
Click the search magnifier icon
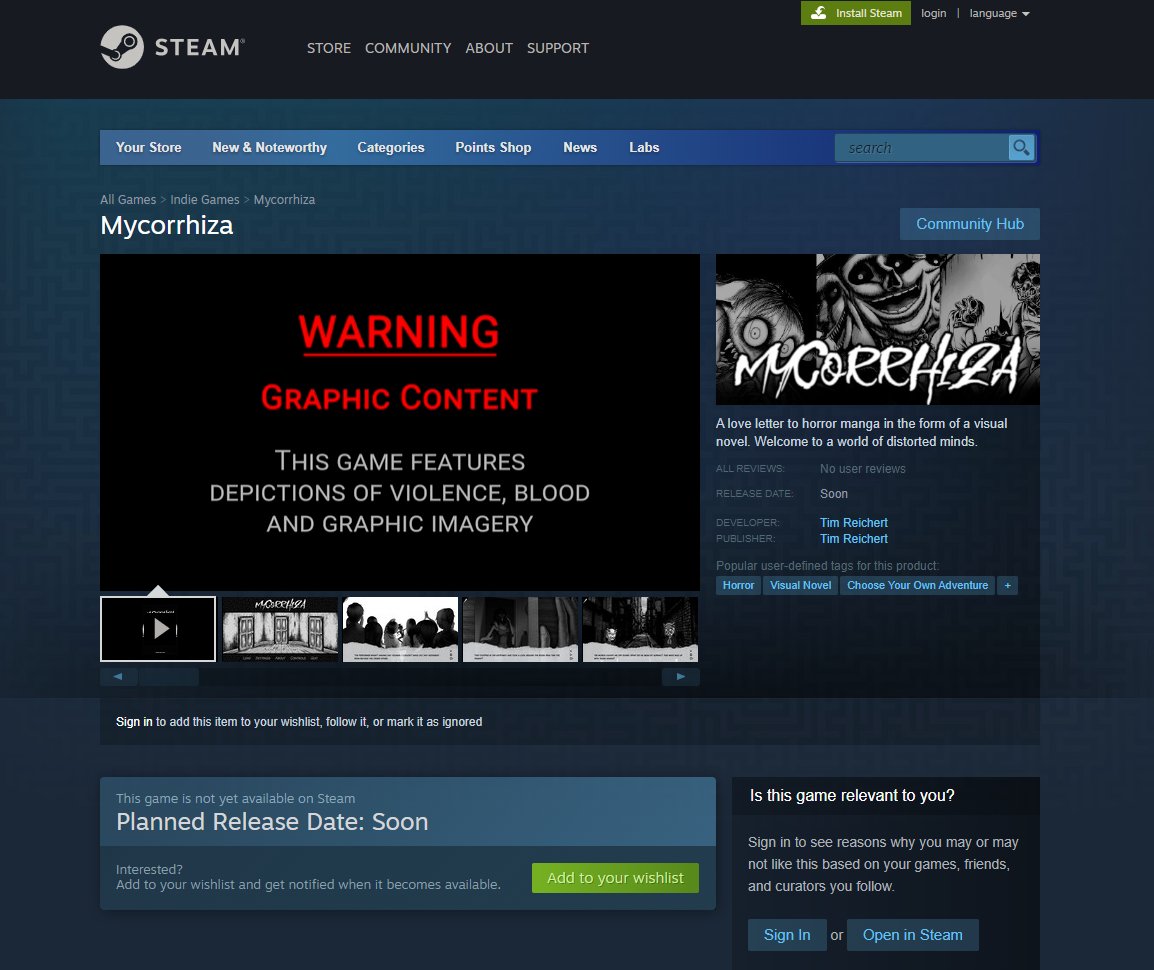point(1021,148)
